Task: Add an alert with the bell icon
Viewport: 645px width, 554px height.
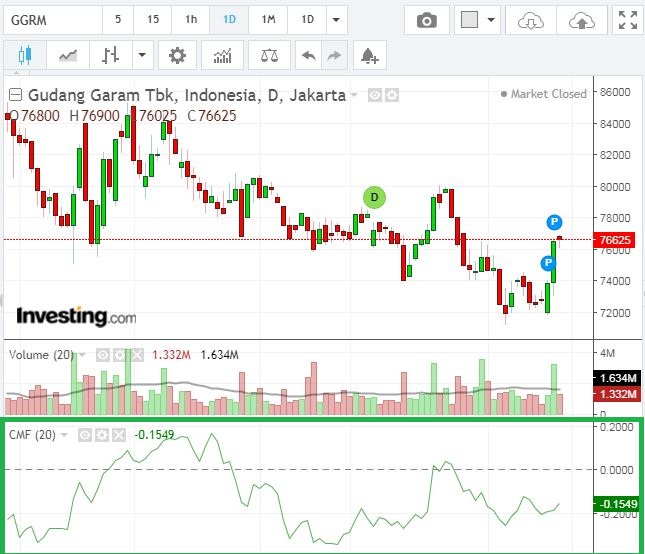Action: click(x=369, y=55)
